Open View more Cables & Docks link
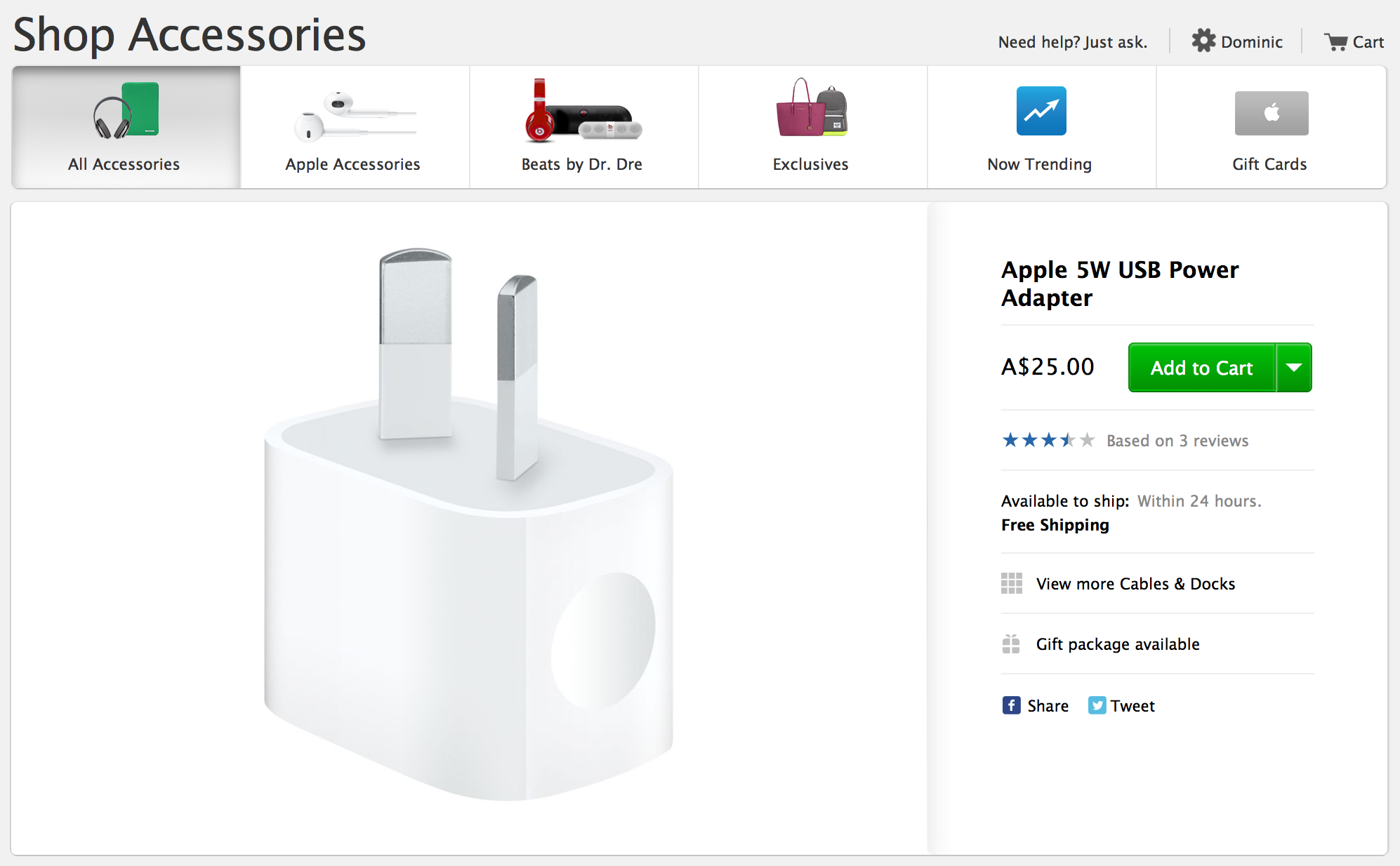Viewport: 1400px width, 866px height. 1135,583
